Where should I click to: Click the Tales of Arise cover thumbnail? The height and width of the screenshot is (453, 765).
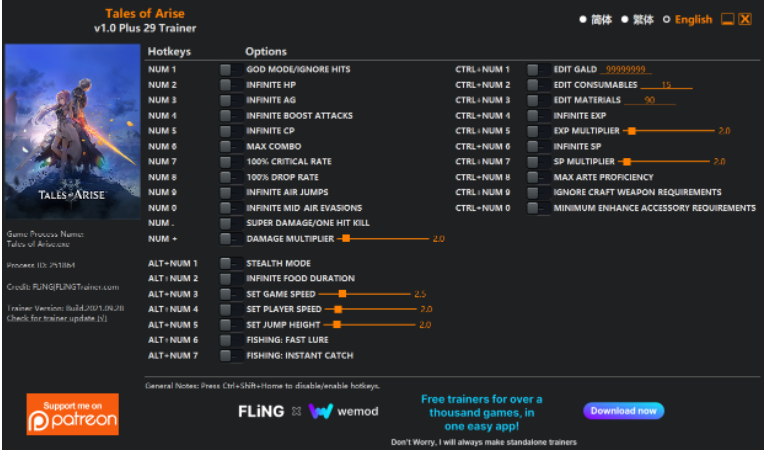[73, 132]
